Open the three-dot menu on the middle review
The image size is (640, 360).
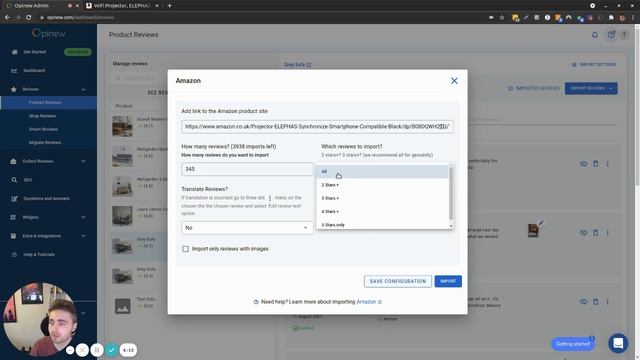coord(607,233)
